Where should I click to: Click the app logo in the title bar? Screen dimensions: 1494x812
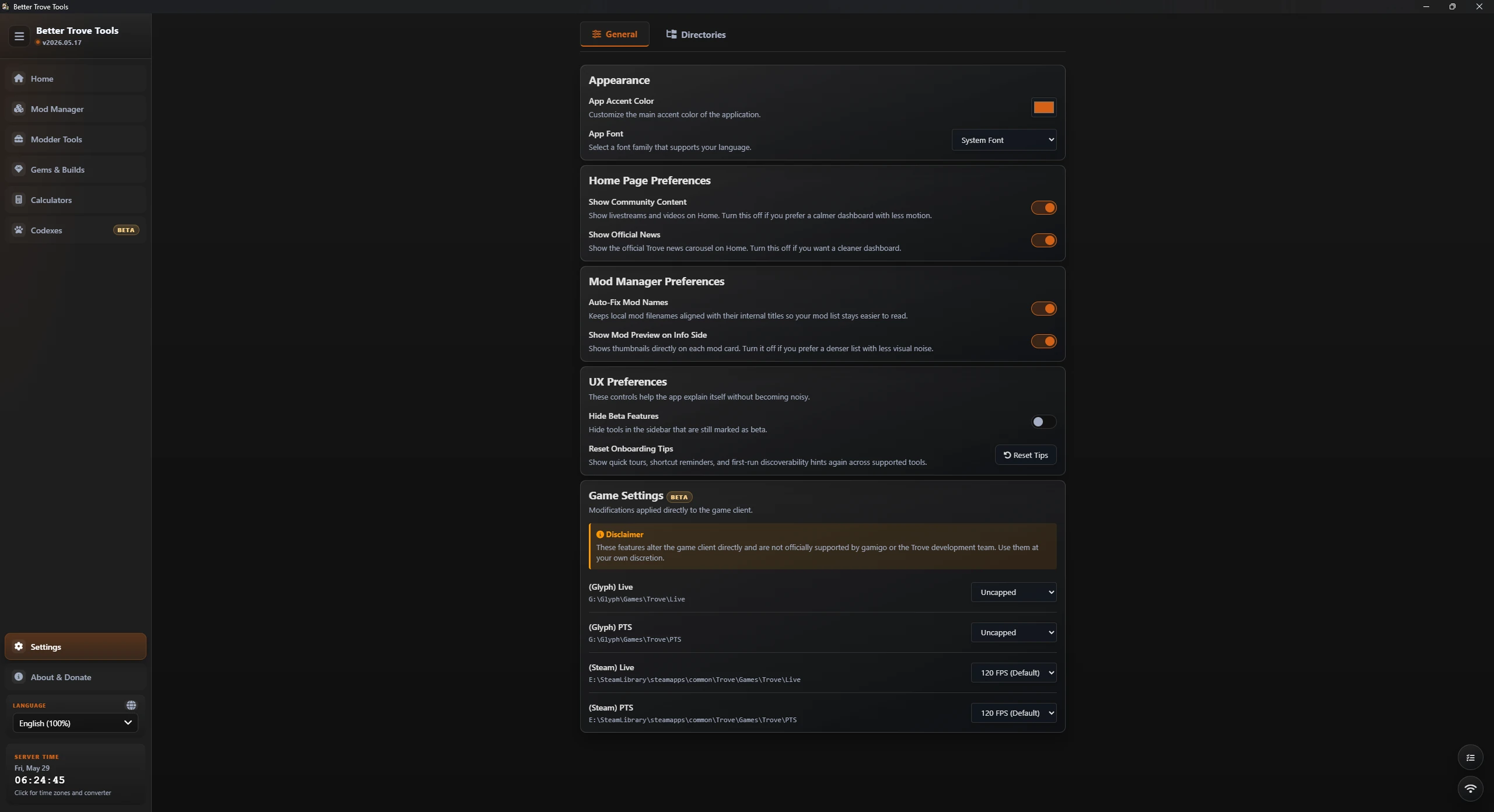tap(5, 6)
